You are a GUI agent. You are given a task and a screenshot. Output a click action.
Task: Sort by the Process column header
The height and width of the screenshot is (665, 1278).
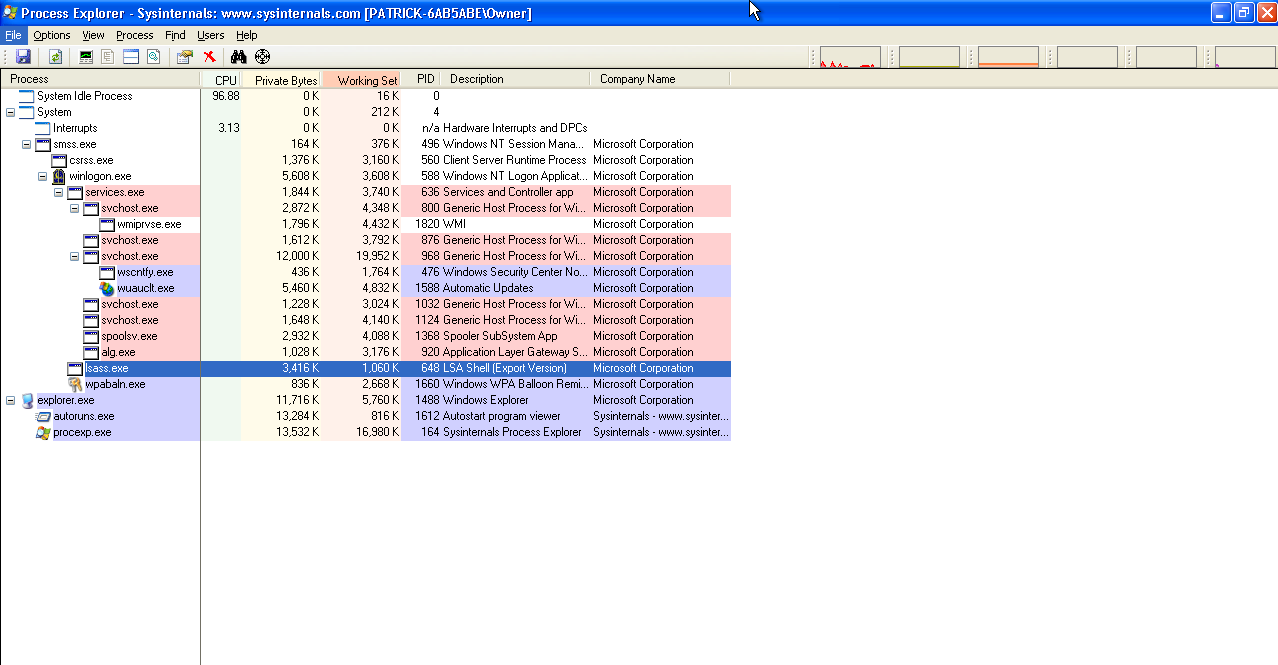point(100,79)
